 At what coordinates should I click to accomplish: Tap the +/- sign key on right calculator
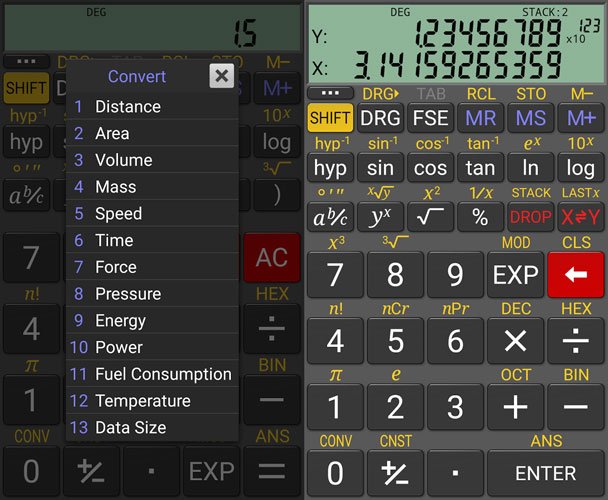tap(395, 473)
